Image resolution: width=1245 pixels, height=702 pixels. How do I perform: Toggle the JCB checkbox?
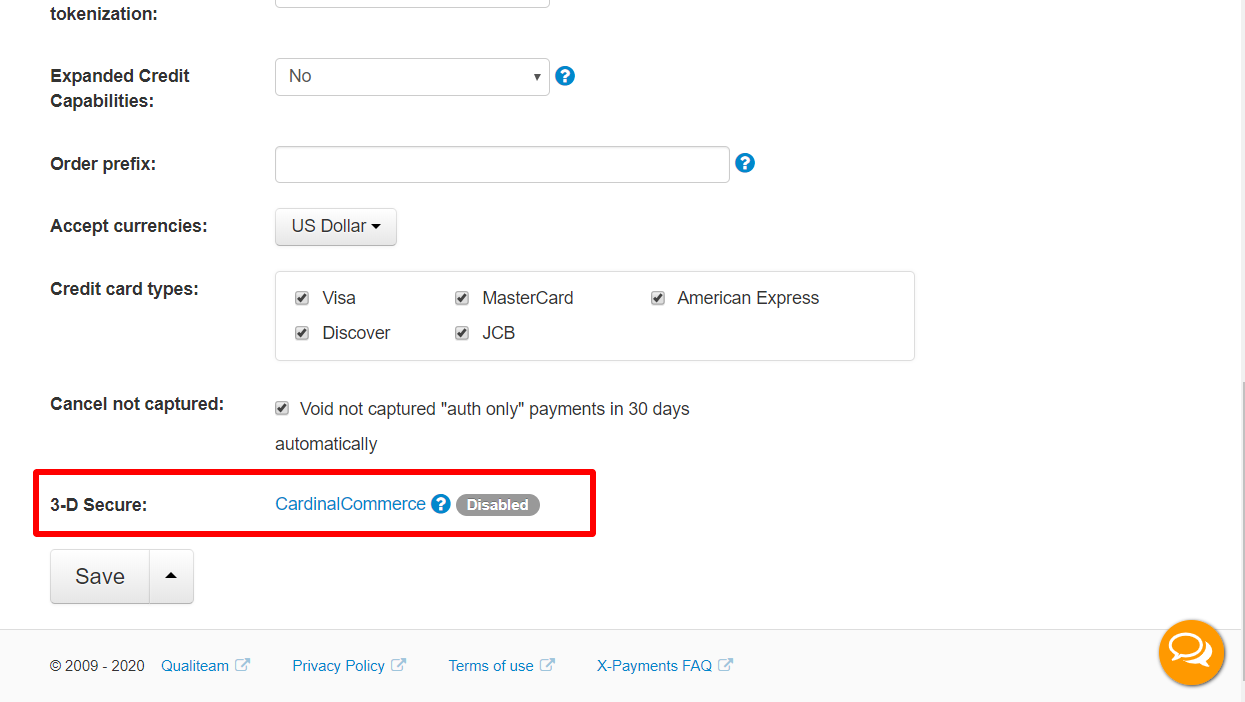[x=462, y=333]
